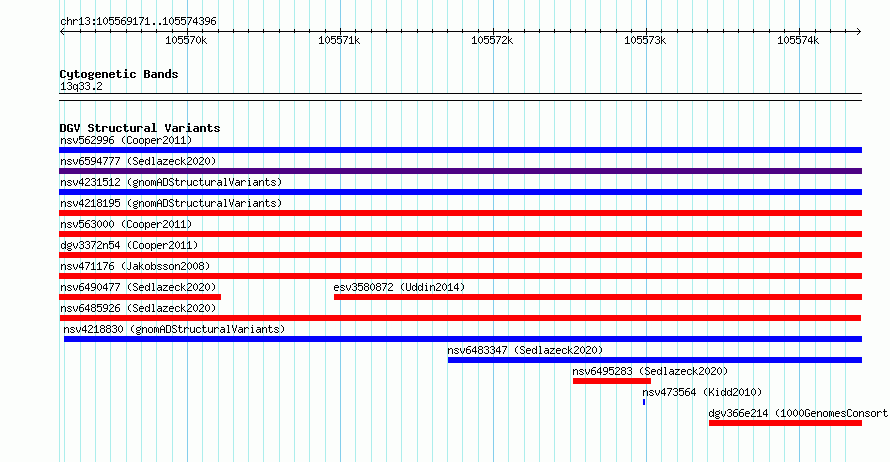The image size is (890, 462).
Task: Select nsv473564 (Kidd2010) label
Action: [702, 392]
